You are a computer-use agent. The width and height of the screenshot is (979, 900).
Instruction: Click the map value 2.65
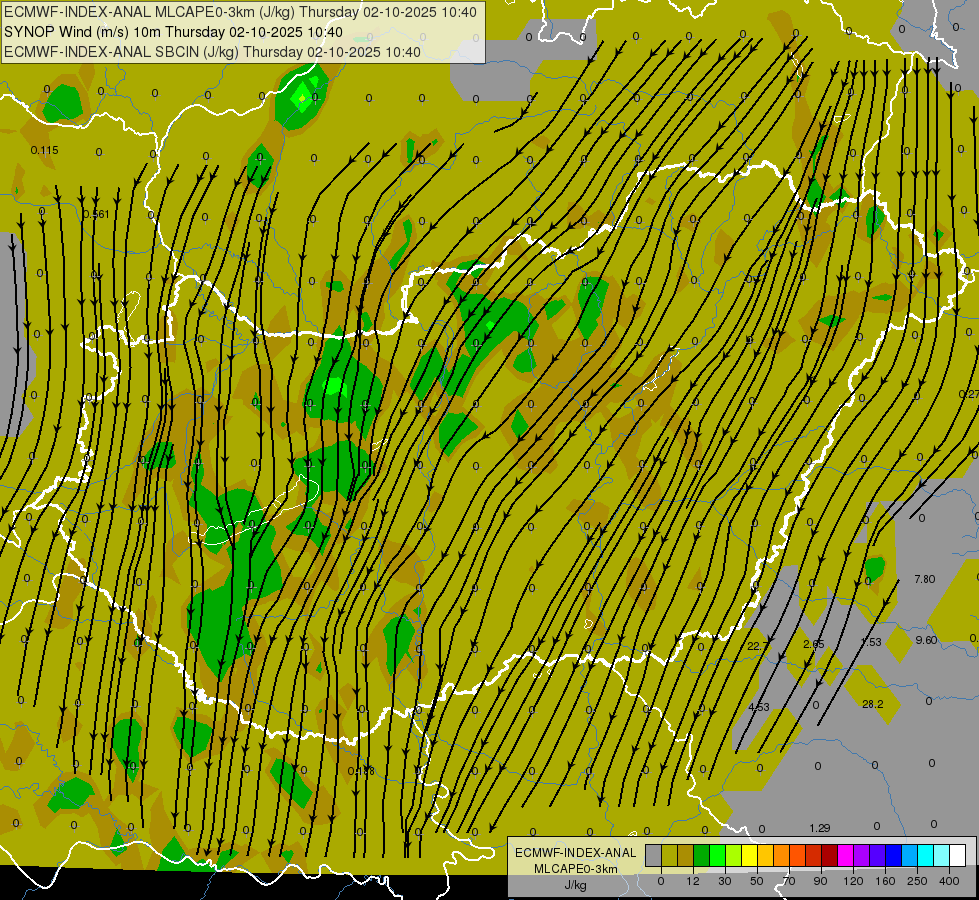pos(814,644)
